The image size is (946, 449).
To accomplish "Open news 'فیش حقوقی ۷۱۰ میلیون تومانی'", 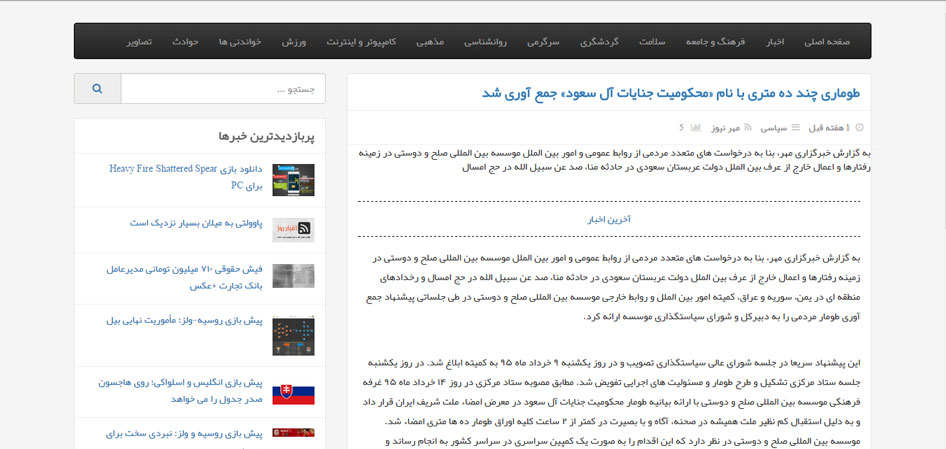I will (185, 278).
